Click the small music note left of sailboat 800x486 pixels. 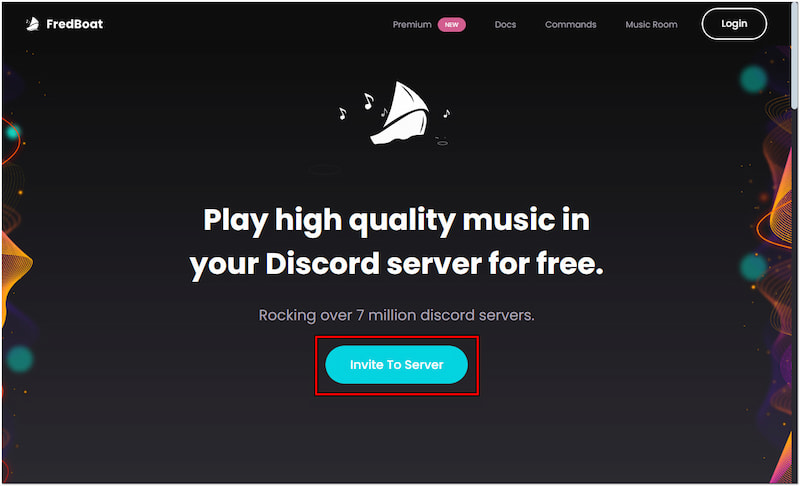click(342, 113)
